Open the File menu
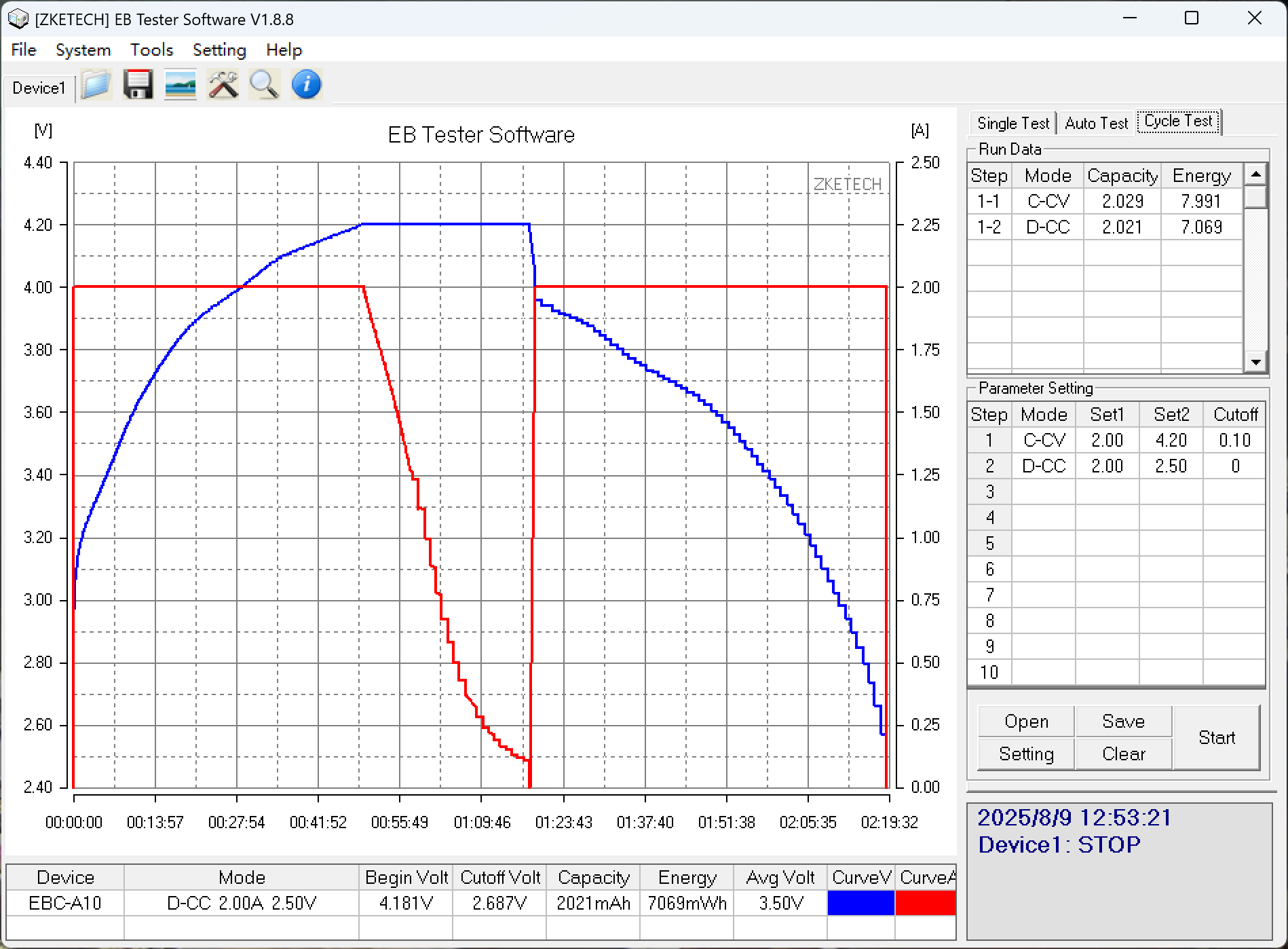Screen dimensions: 1288x949 tap(24, 50)
